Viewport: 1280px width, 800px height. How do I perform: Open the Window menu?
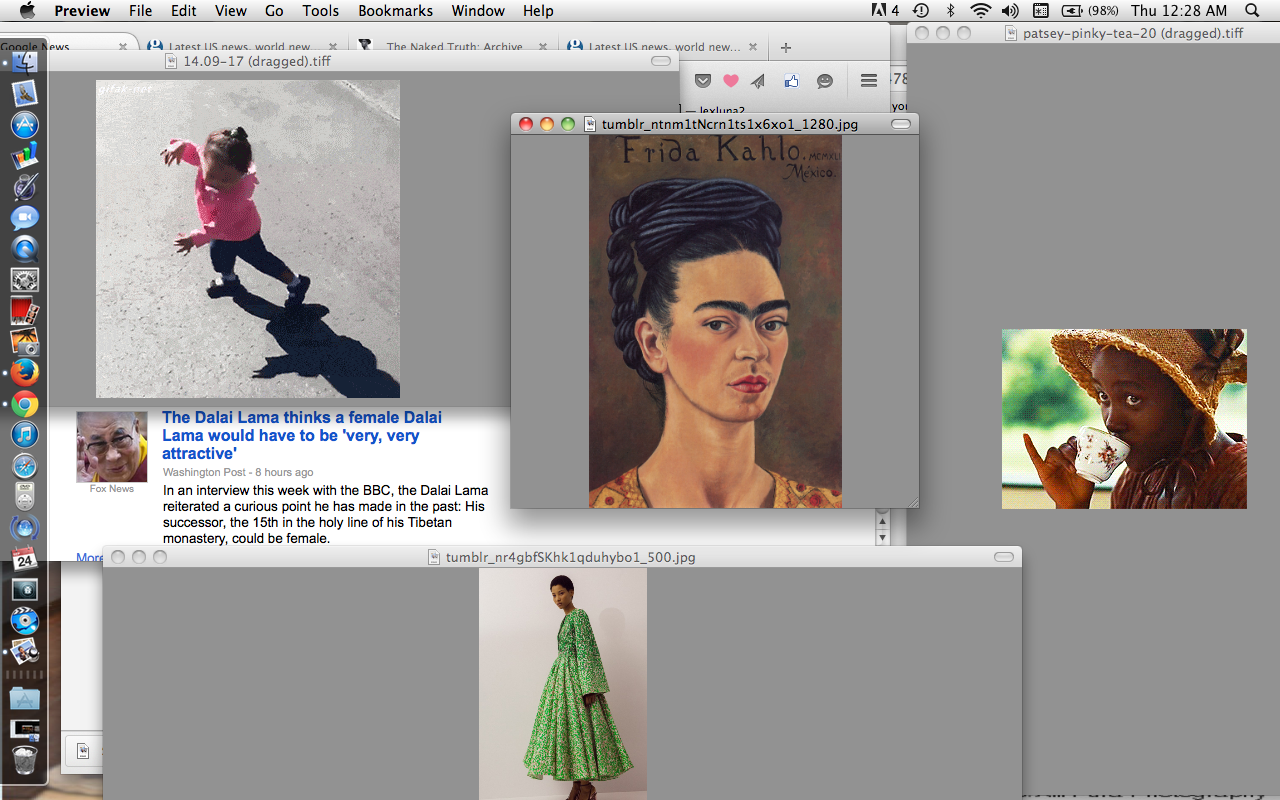[478, 11]
